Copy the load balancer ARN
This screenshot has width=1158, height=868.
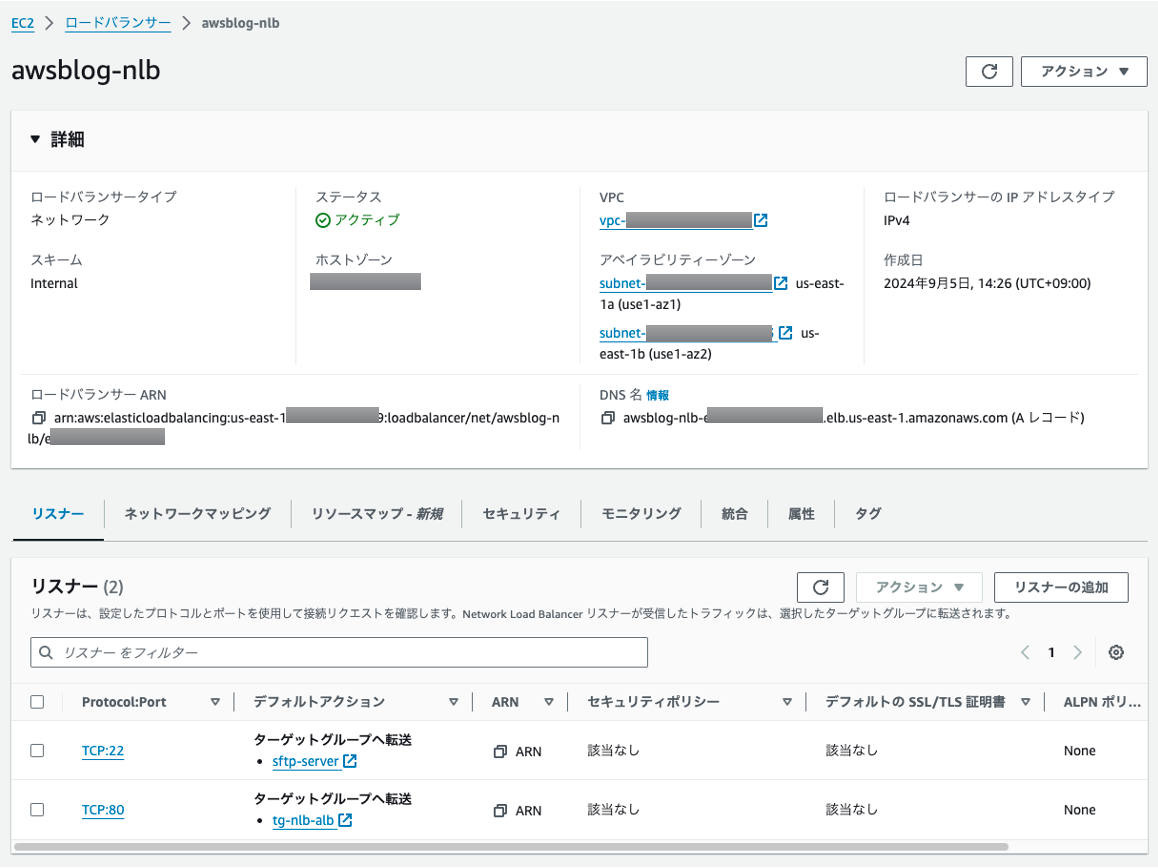coord(38,418)
